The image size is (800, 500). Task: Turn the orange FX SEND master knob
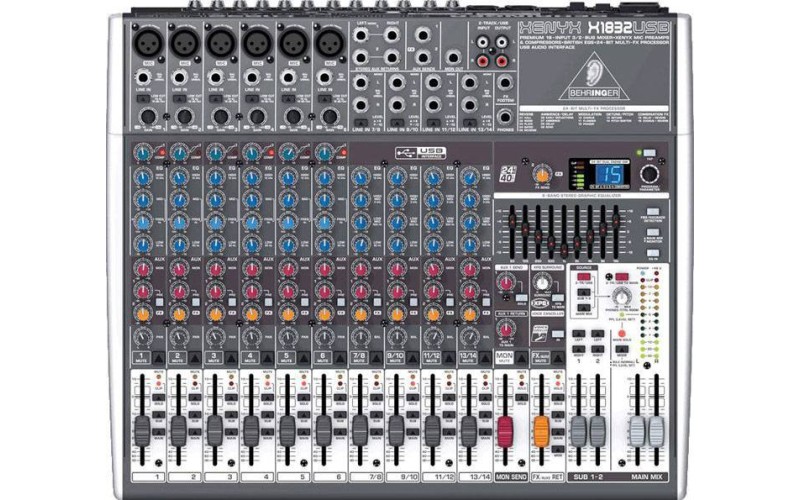coord(542,174)
